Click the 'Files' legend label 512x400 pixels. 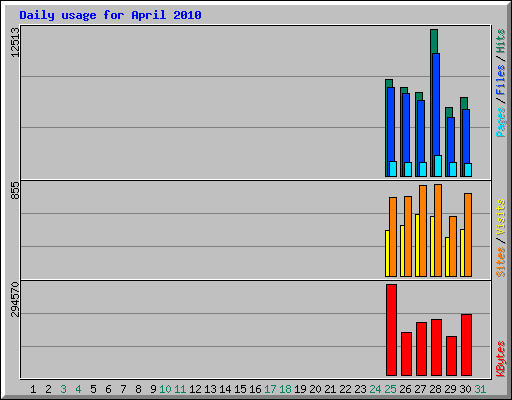500,80
